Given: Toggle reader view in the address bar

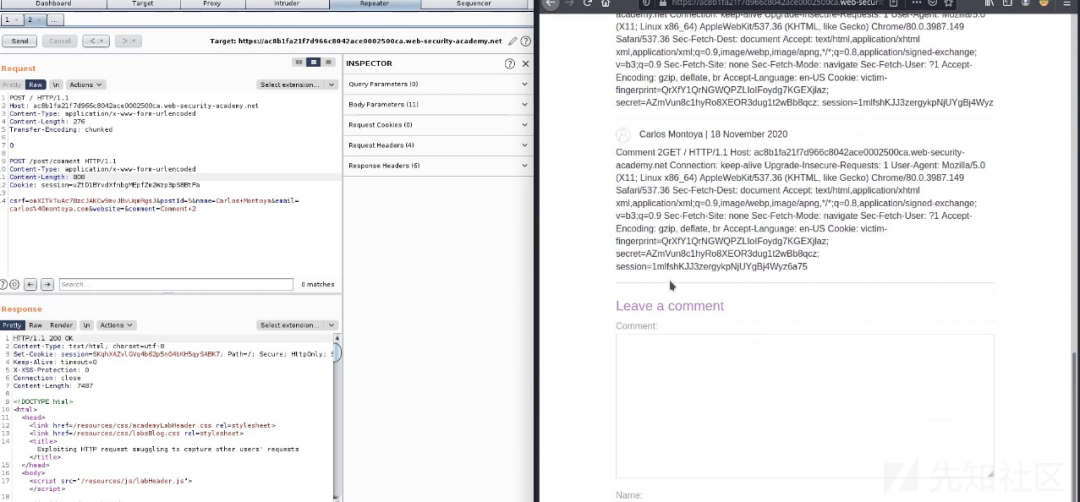Looking at the screenshot, I should point(893,3).
